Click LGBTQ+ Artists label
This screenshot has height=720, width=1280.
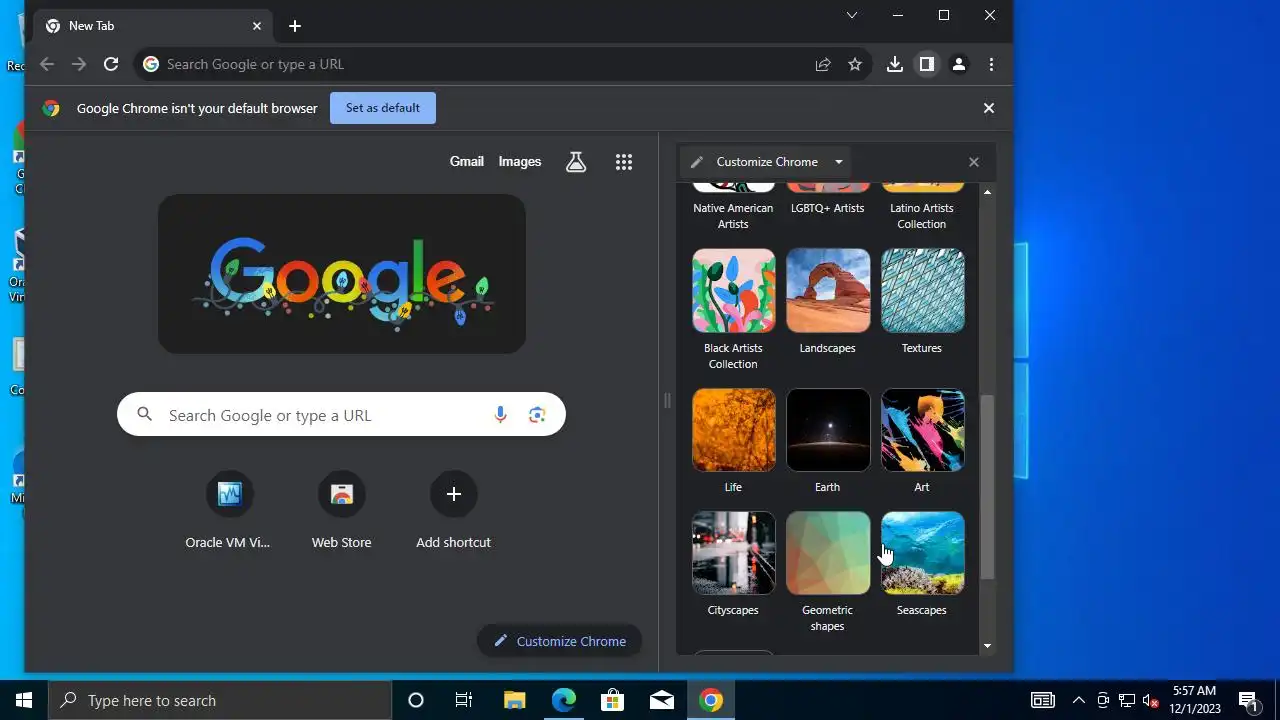pos(828,208)
